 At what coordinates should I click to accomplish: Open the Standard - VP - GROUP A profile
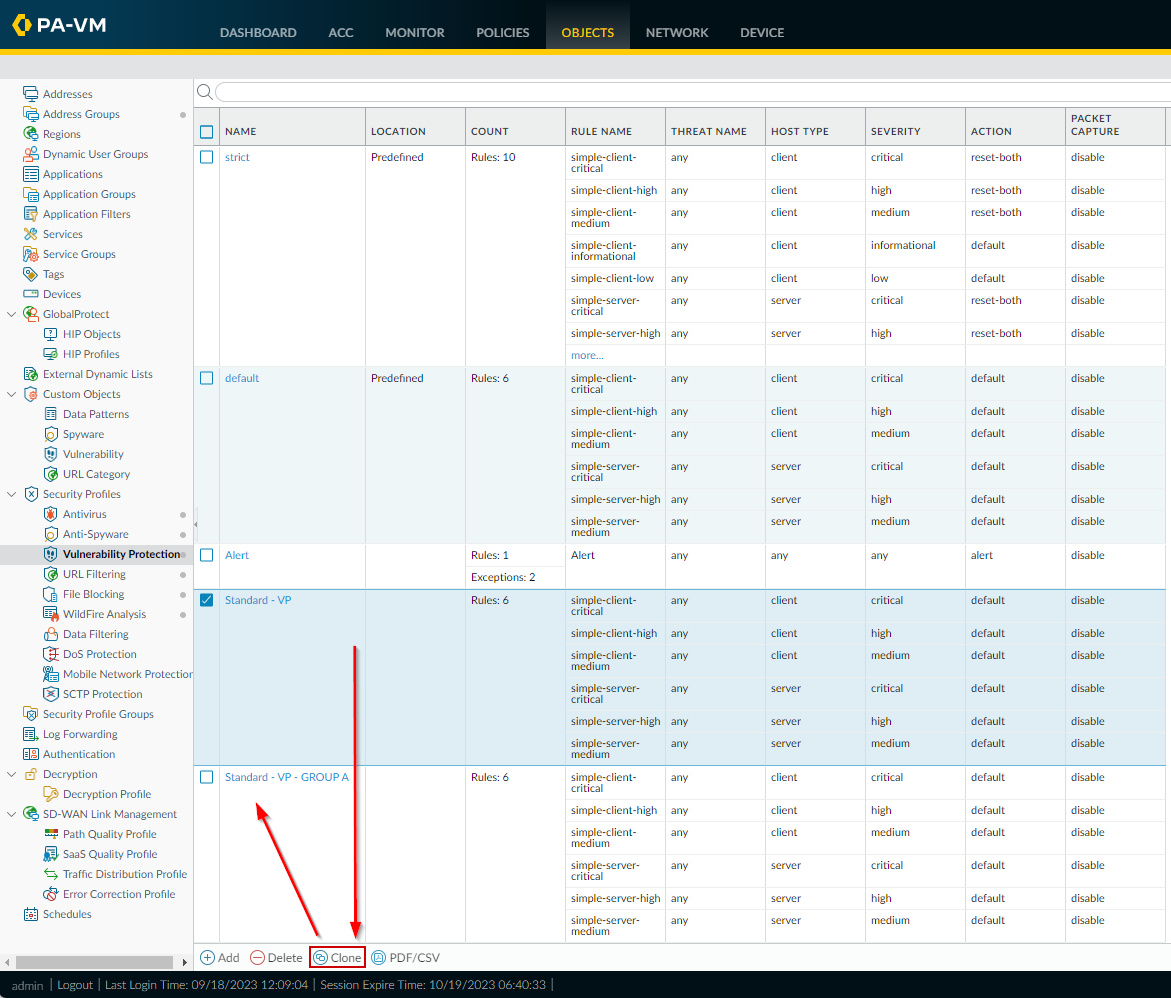286,777
